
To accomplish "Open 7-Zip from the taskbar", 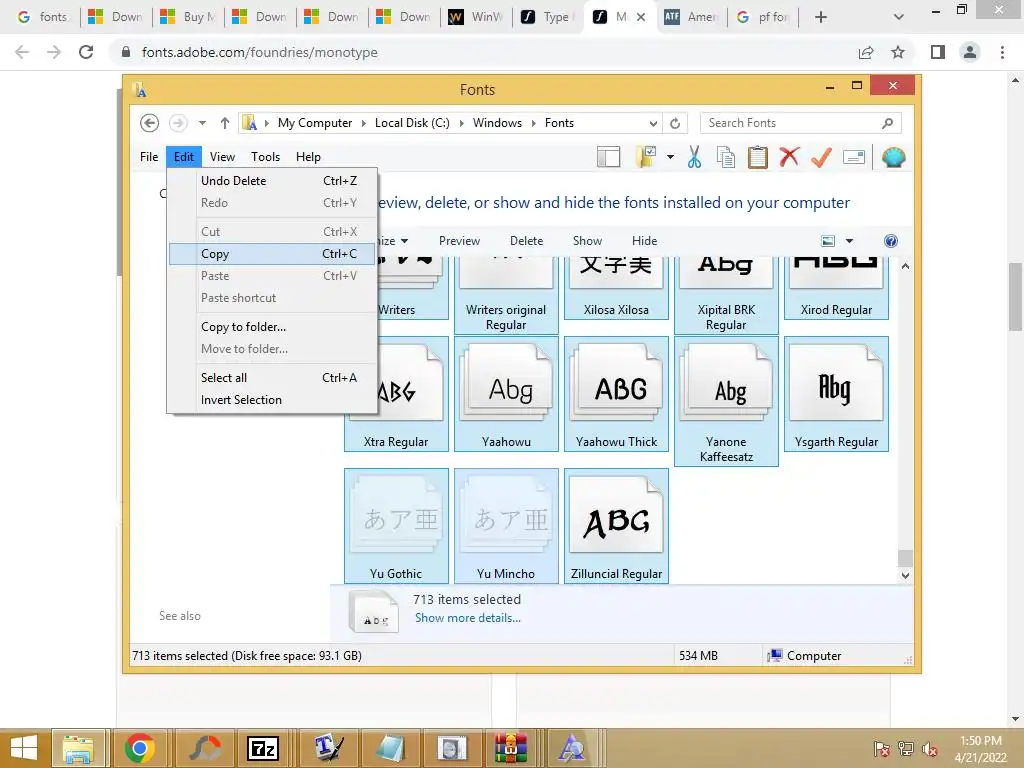I will tap(263, 748).
